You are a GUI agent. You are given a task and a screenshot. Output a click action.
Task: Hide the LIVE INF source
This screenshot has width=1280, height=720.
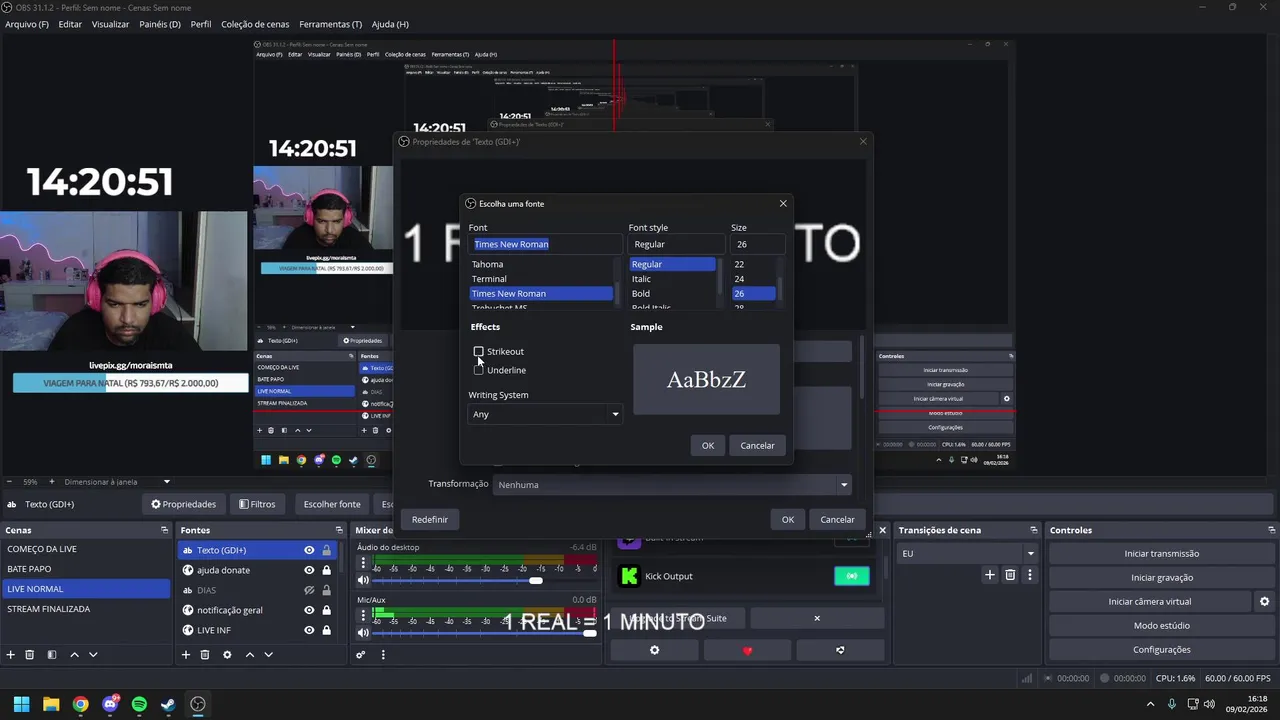click(309, 630)
